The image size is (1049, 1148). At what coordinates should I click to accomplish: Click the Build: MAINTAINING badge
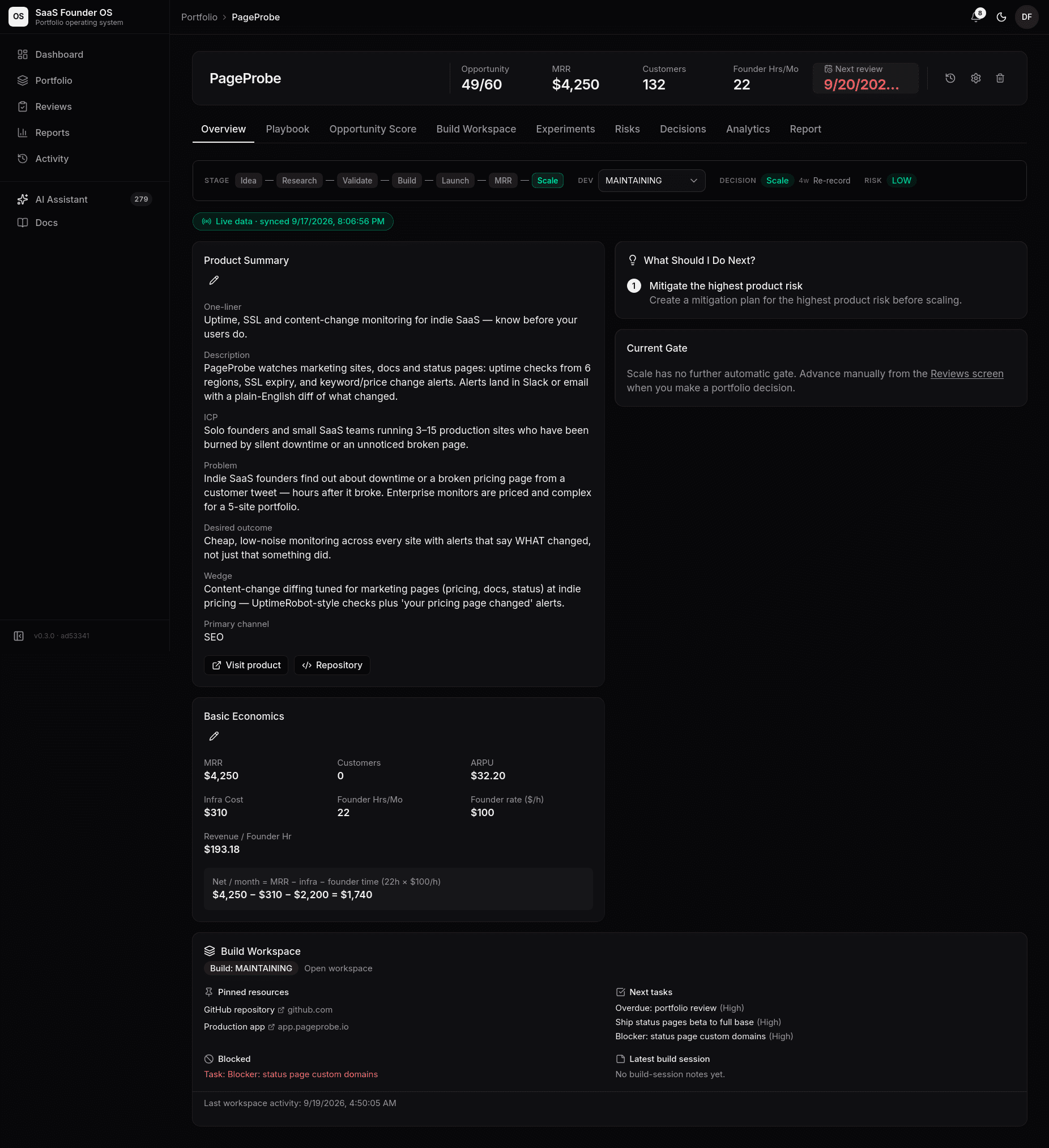(251, 968)
